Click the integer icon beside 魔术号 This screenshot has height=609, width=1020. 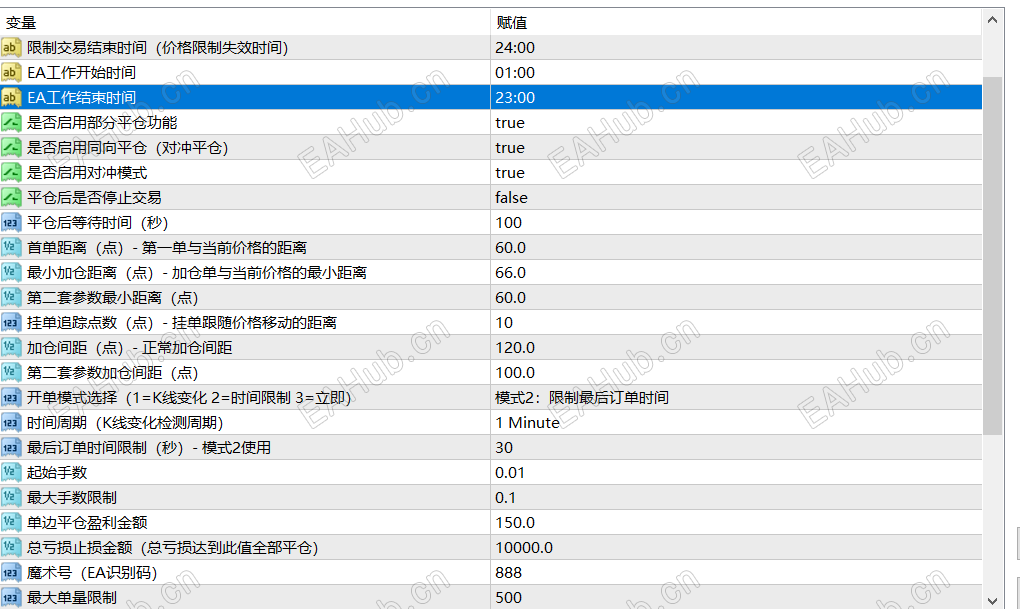pos(11,573)
